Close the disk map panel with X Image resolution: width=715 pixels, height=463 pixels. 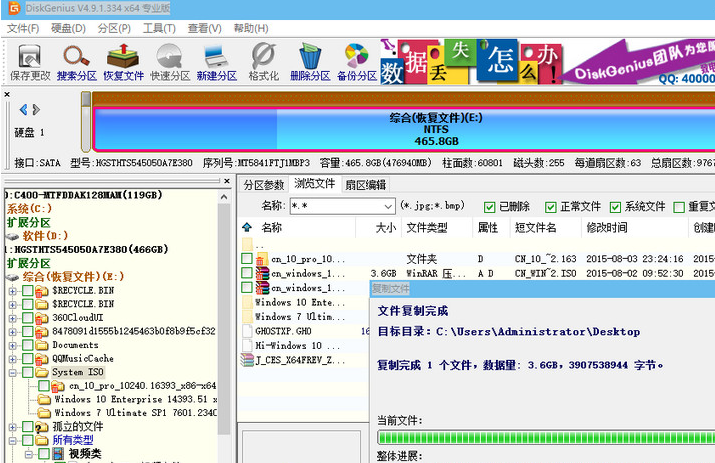tap(7, 94)
